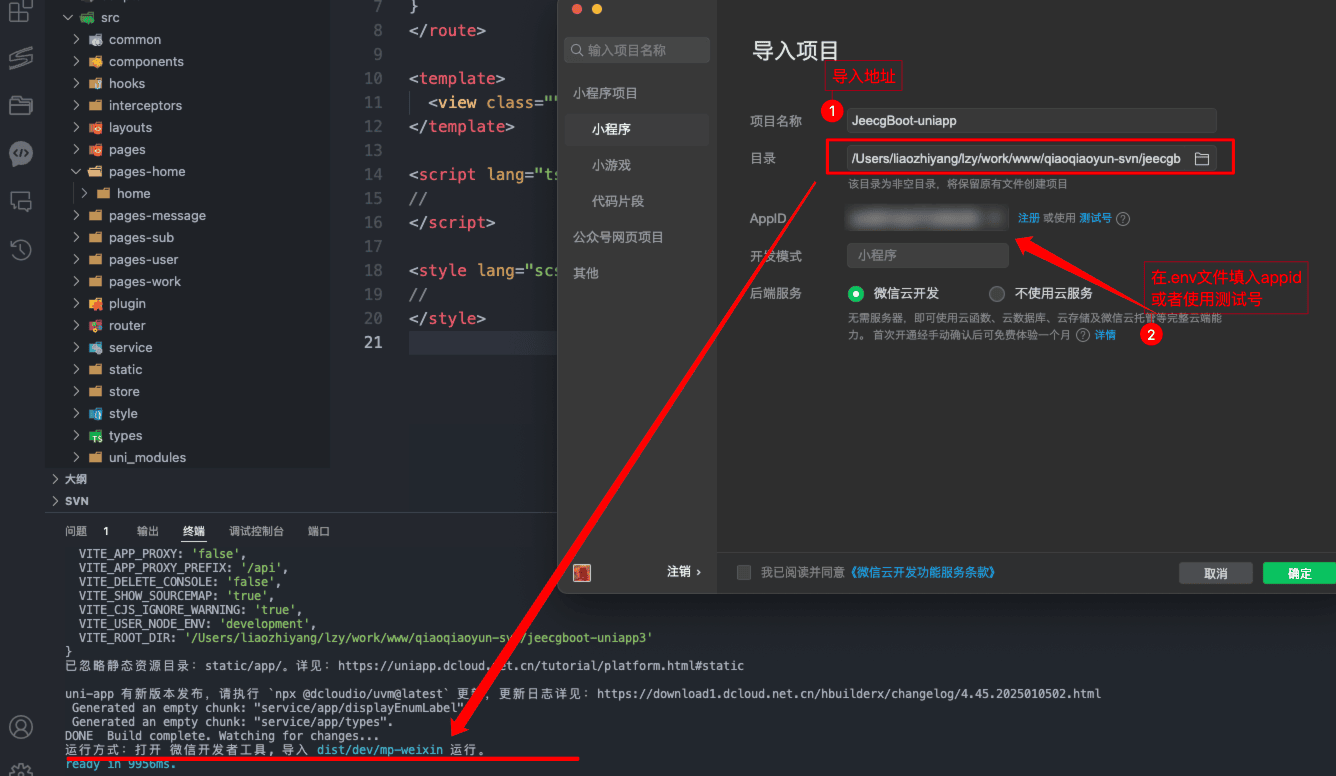The height and width of the screenshot is (776, 1336).
Task: Collapse the pages-home folder chevron
Action: click(77, 172)
